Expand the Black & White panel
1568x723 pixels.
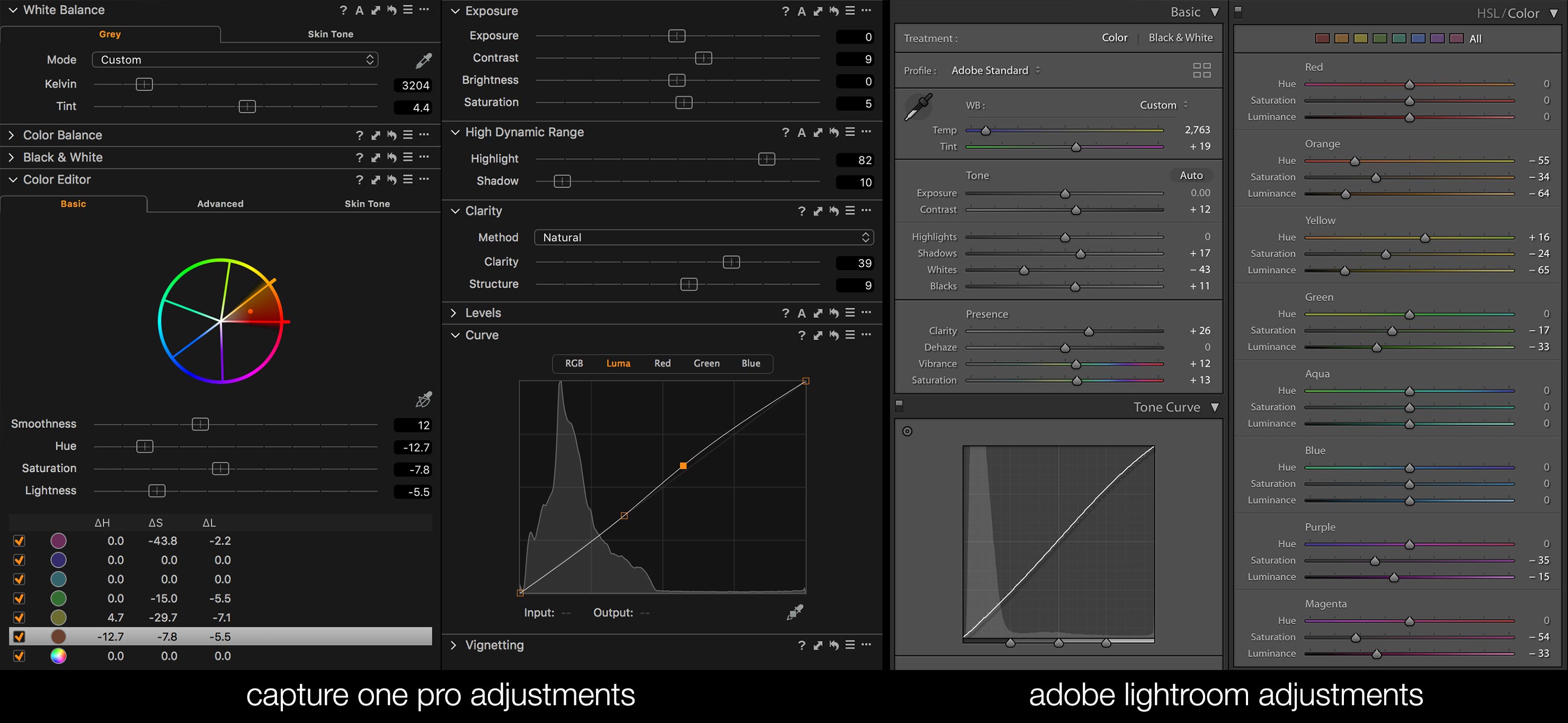point(12,158)
